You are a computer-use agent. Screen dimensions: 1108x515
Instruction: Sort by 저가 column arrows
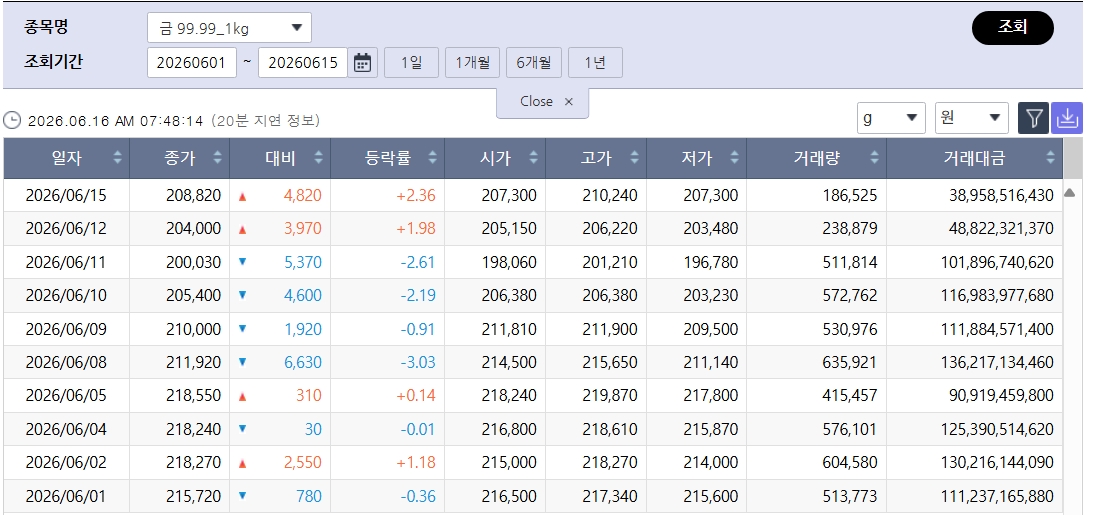pos(735,158)
